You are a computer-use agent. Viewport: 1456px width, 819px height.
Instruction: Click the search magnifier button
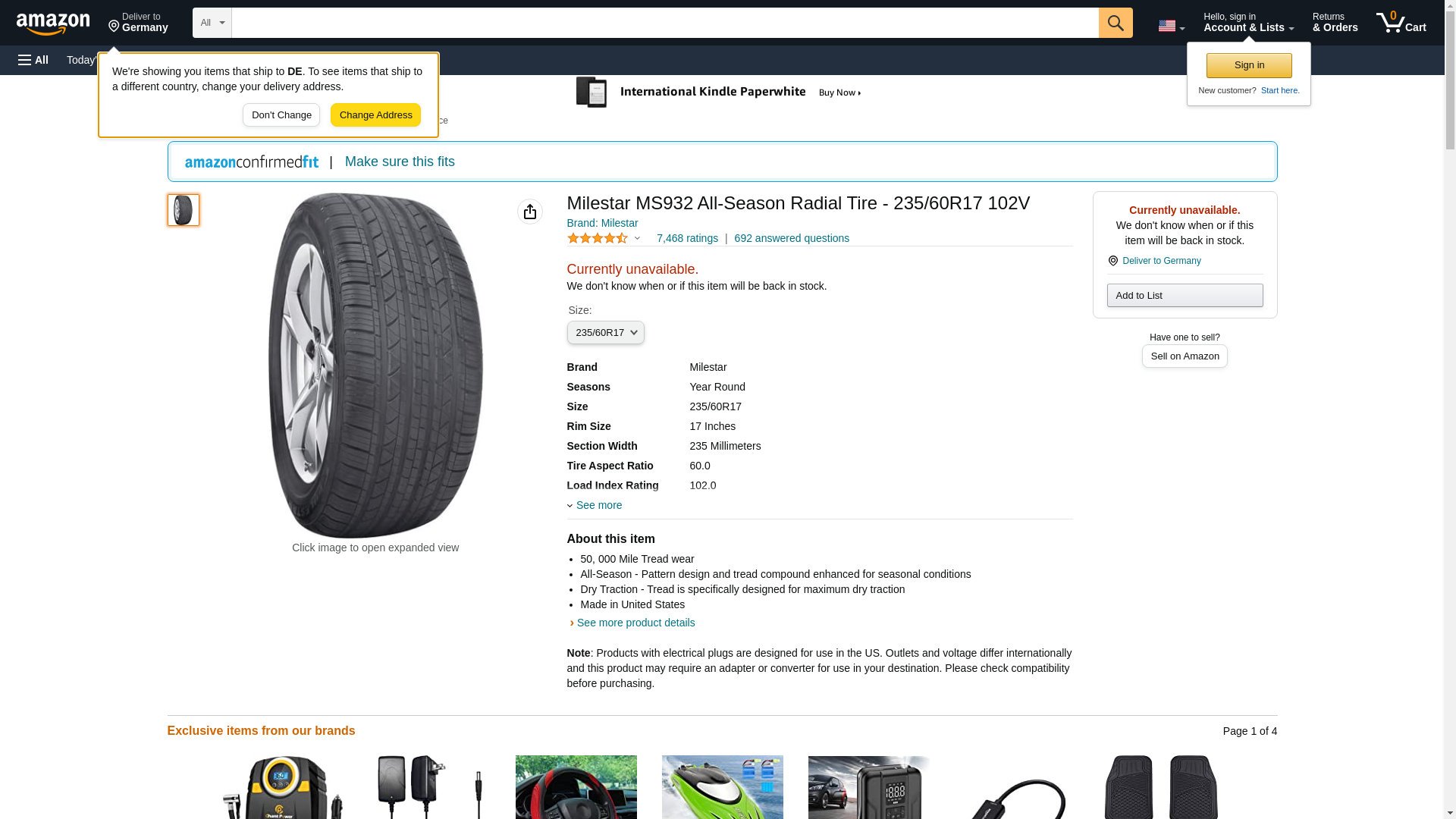click(1115, 23)
